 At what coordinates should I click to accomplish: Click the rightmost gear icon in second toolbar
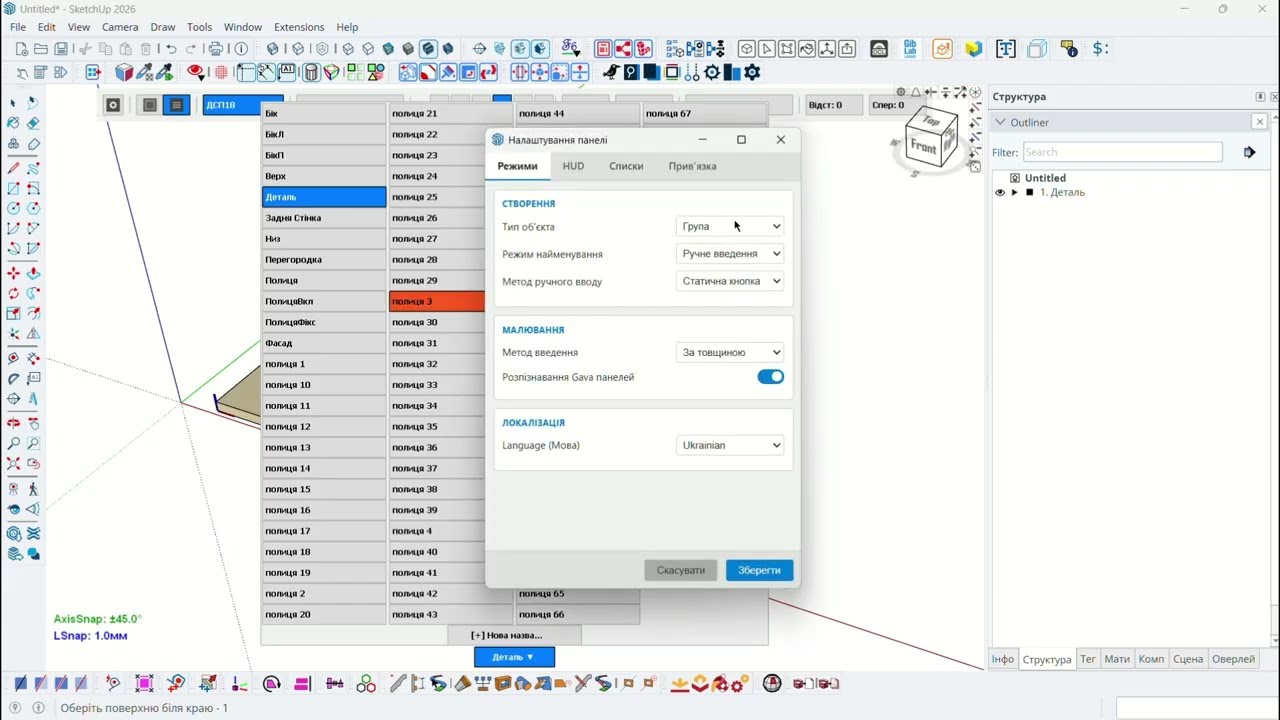coord(752,72)
